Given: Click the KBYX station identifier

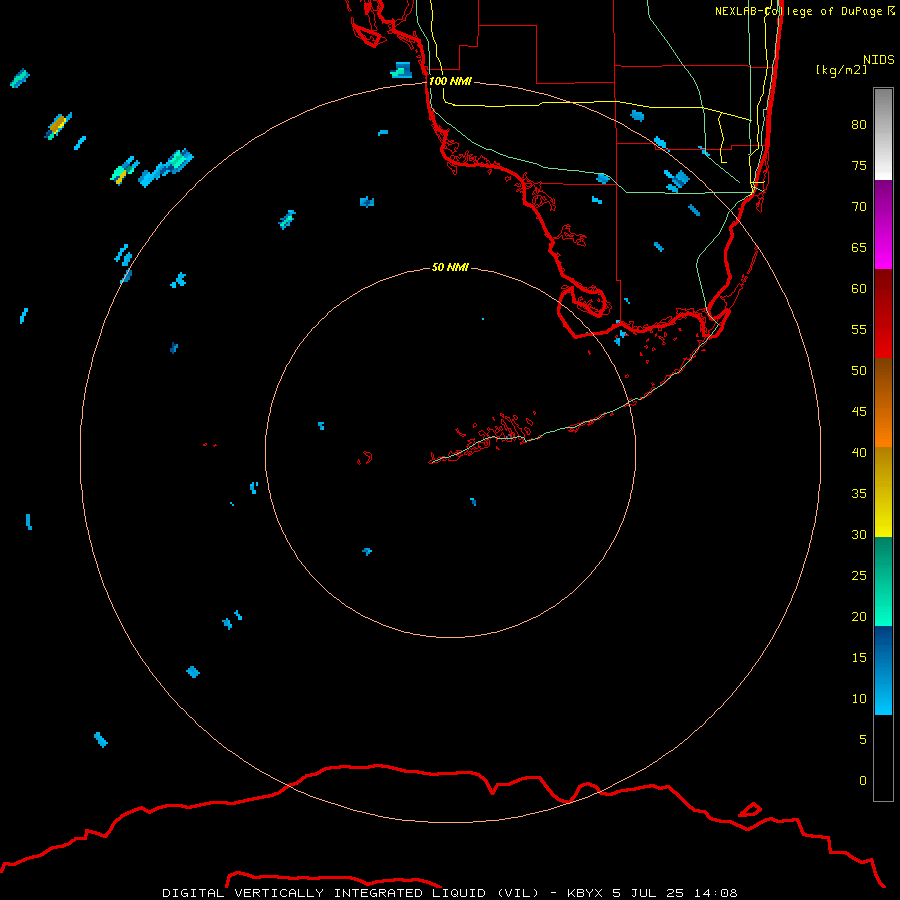Looking at the screenshot, I should pos(585,893).
